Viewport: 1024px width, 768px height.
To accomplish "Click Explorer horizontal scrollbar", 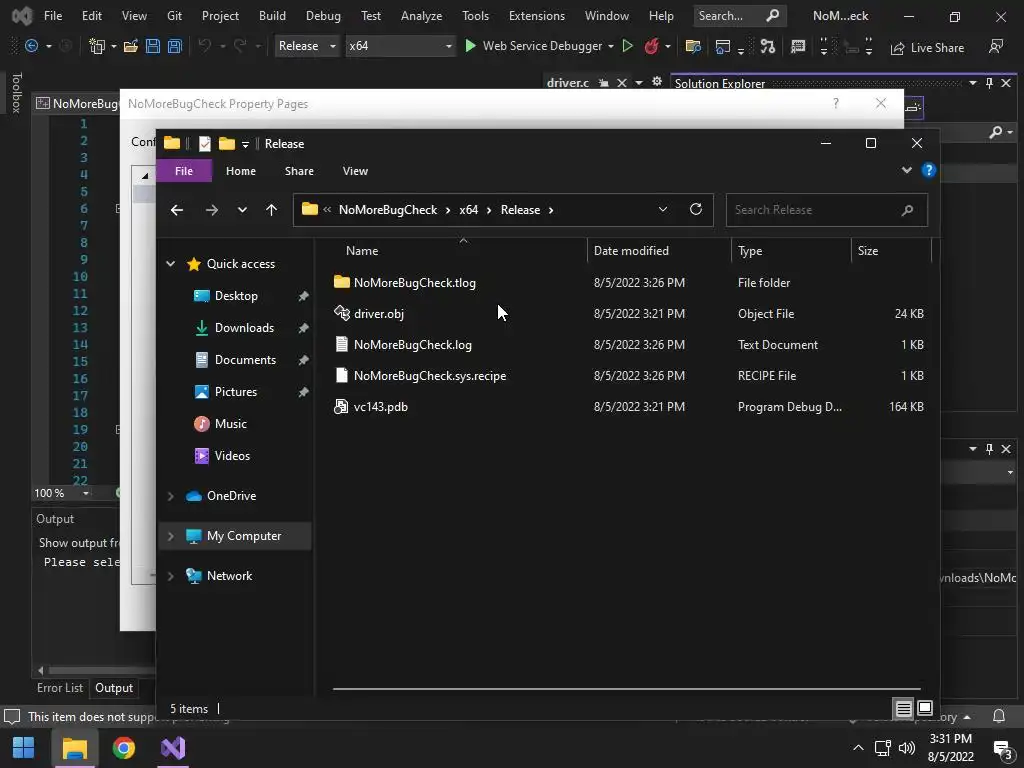I will click(626, 688).
